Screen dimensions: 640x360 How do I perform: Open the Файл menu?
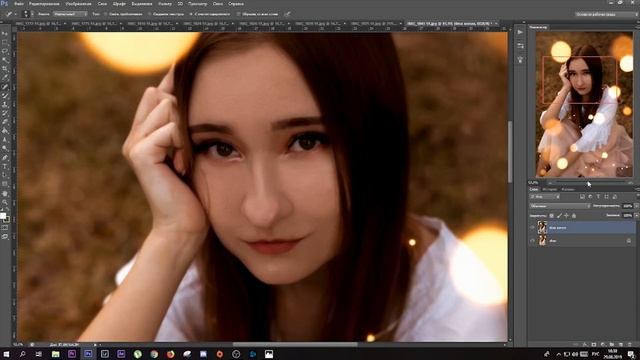pyautogui.click(x=19, y=4)
